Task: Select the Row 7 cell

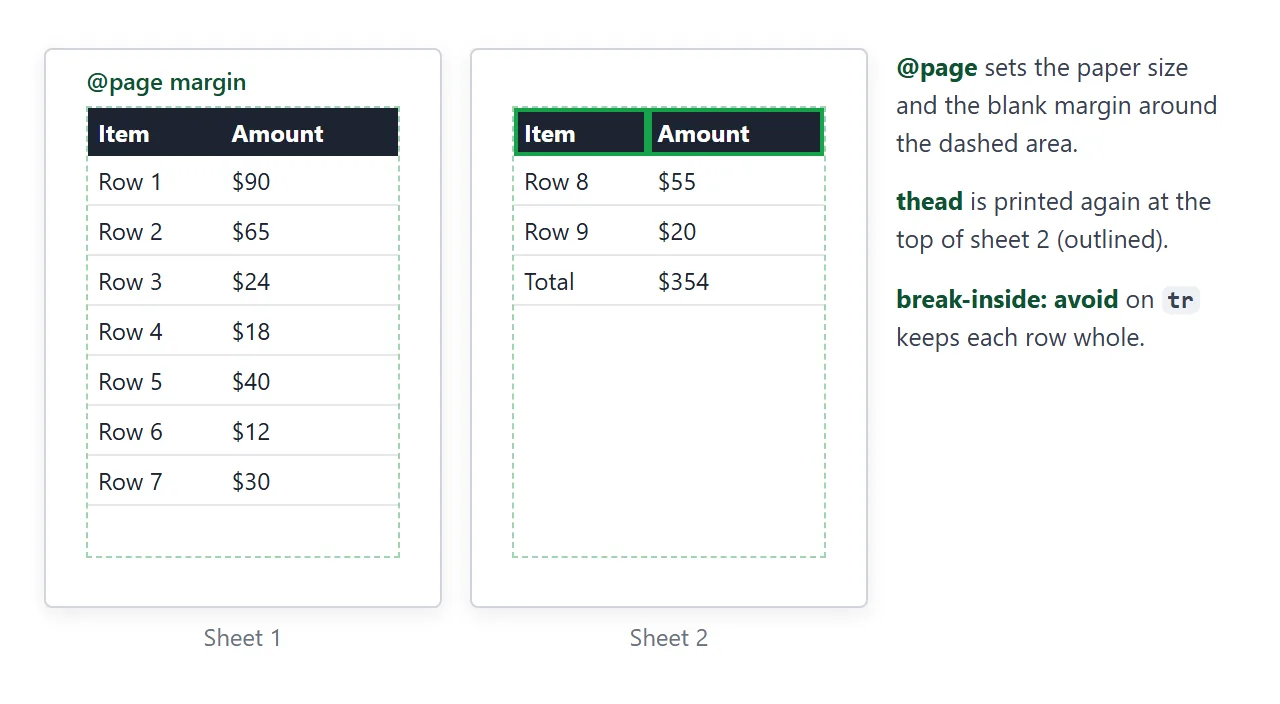Action: 155,481
